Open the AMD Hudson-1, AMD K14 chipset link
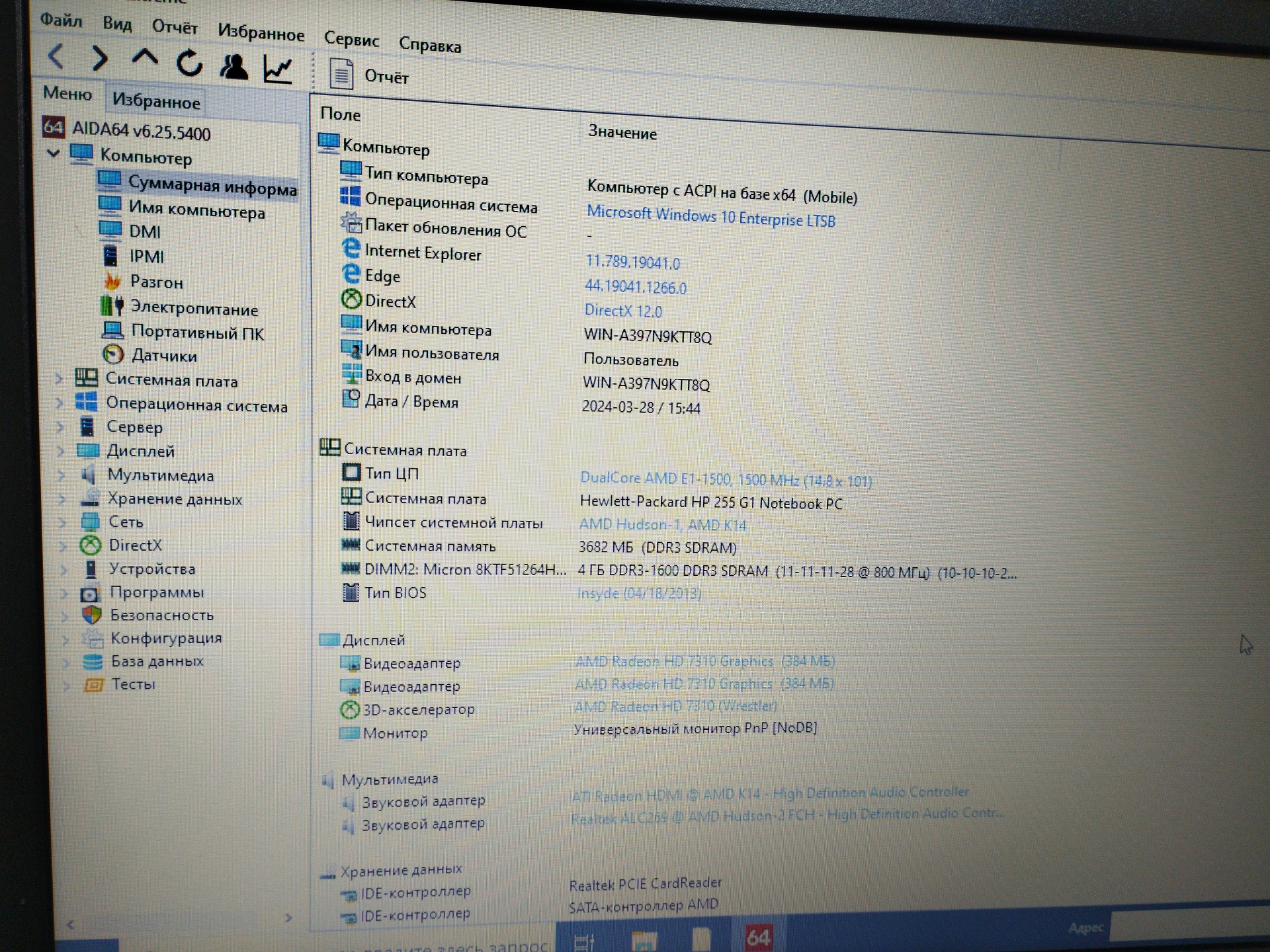The image size is (1270, 952). [x=663, y=524]
